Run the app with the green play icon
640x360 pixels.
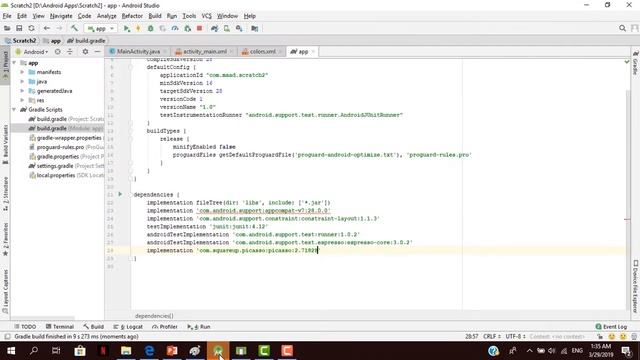[127, 29]
